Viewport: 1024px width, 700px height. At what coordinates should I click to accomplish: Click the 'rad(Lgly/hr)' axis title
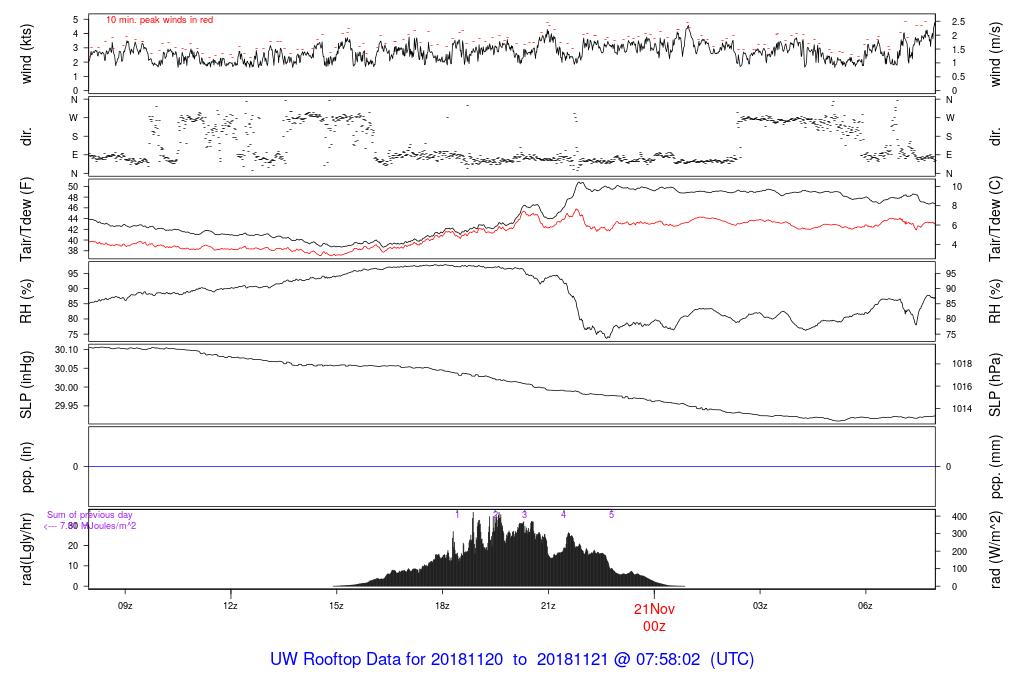26,549
